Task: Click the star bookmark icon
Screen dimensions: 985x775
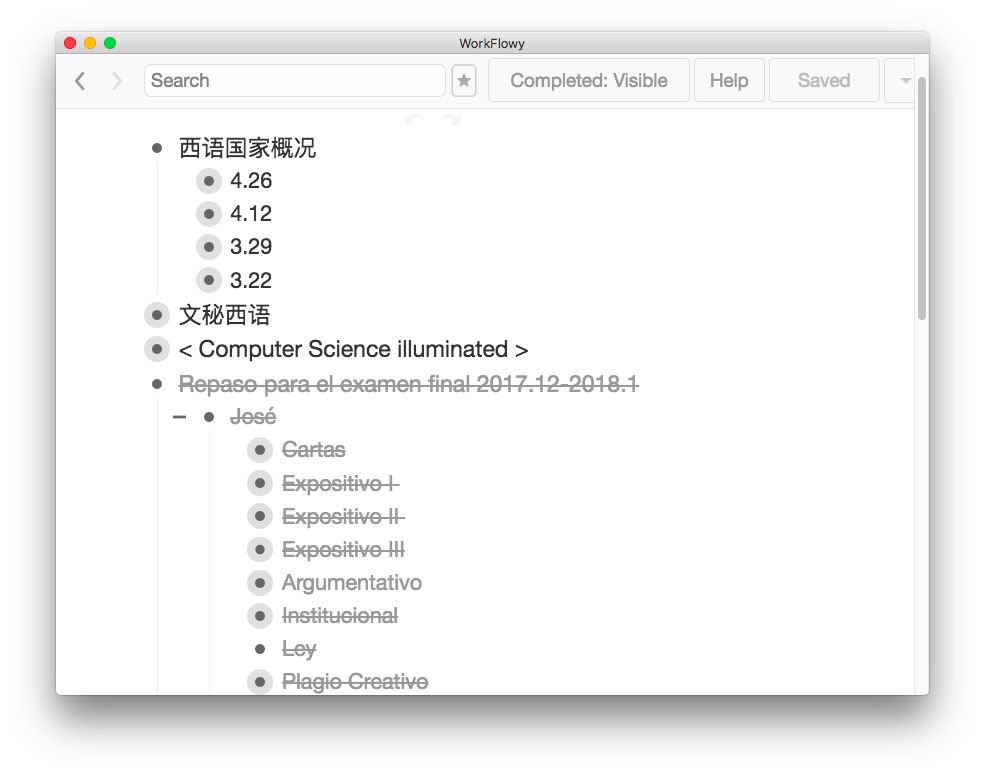Action: click(464, 81)
